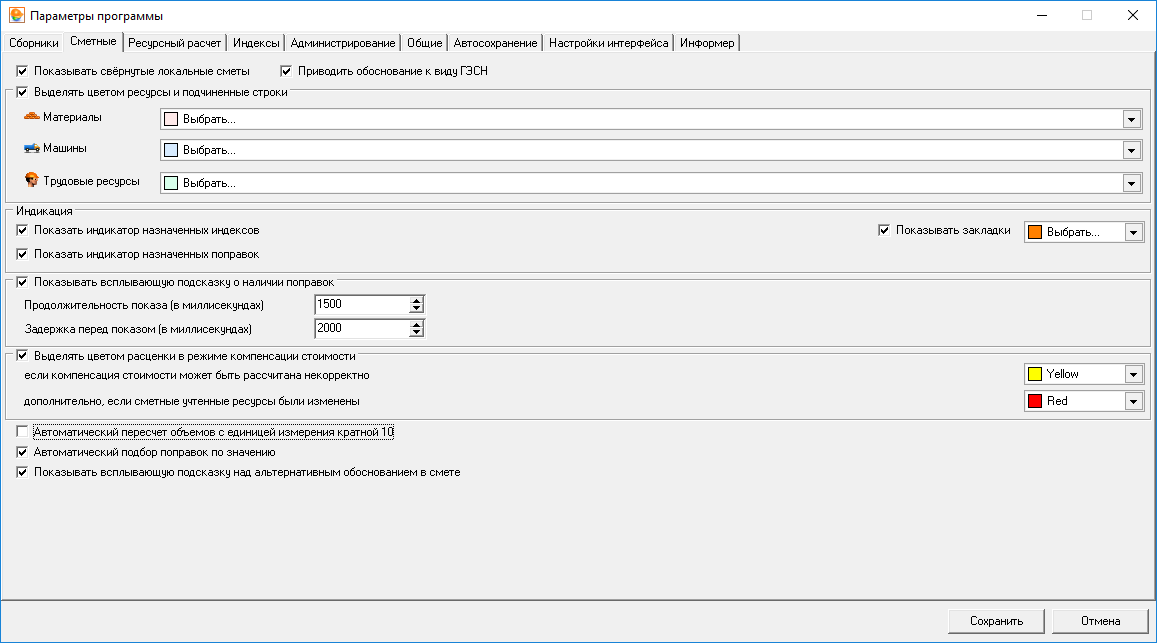Viewport: 1157px width, 643px height.
Task: Click the yellow color swatch
Action: [x=1035, y=374]
